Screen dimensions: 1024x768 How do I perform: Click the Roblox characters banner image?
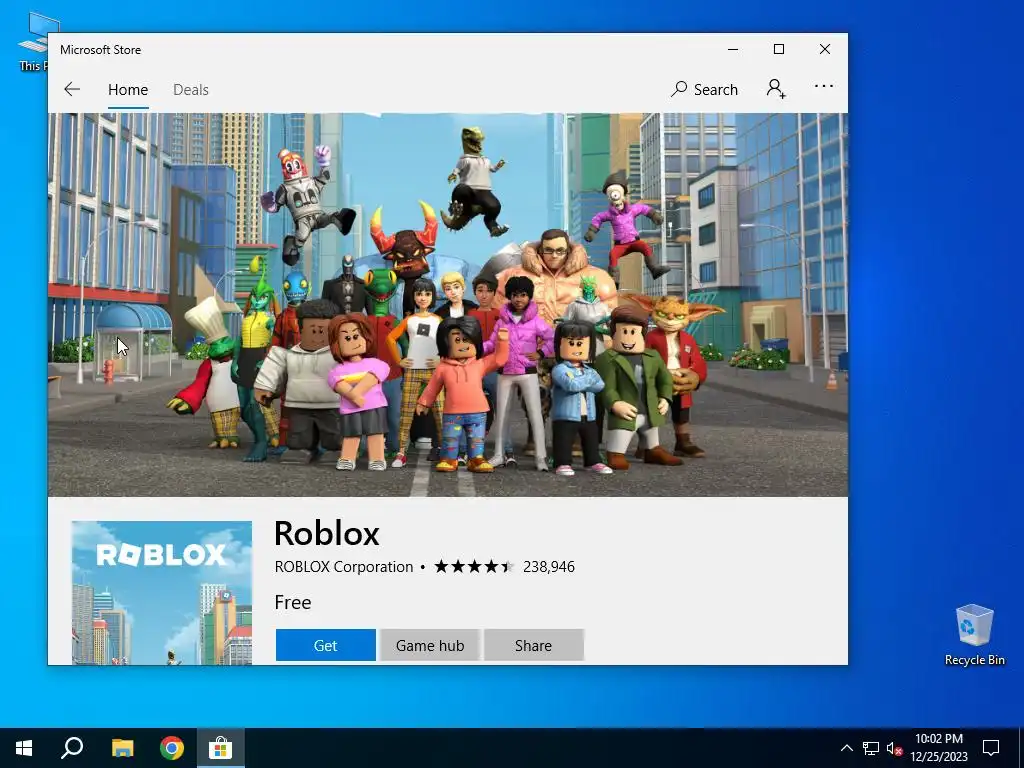[x=447, y=305]
